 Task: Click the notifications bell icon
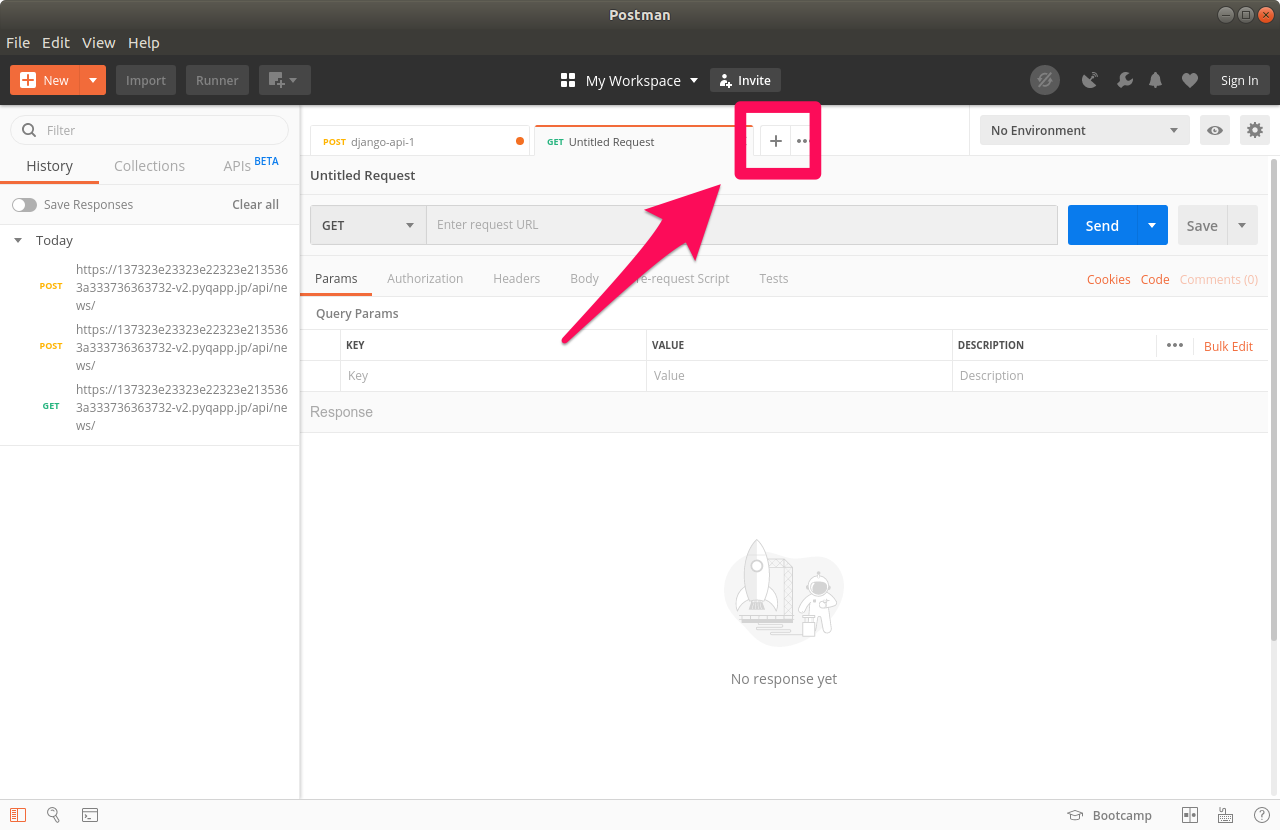[1156, 80]
